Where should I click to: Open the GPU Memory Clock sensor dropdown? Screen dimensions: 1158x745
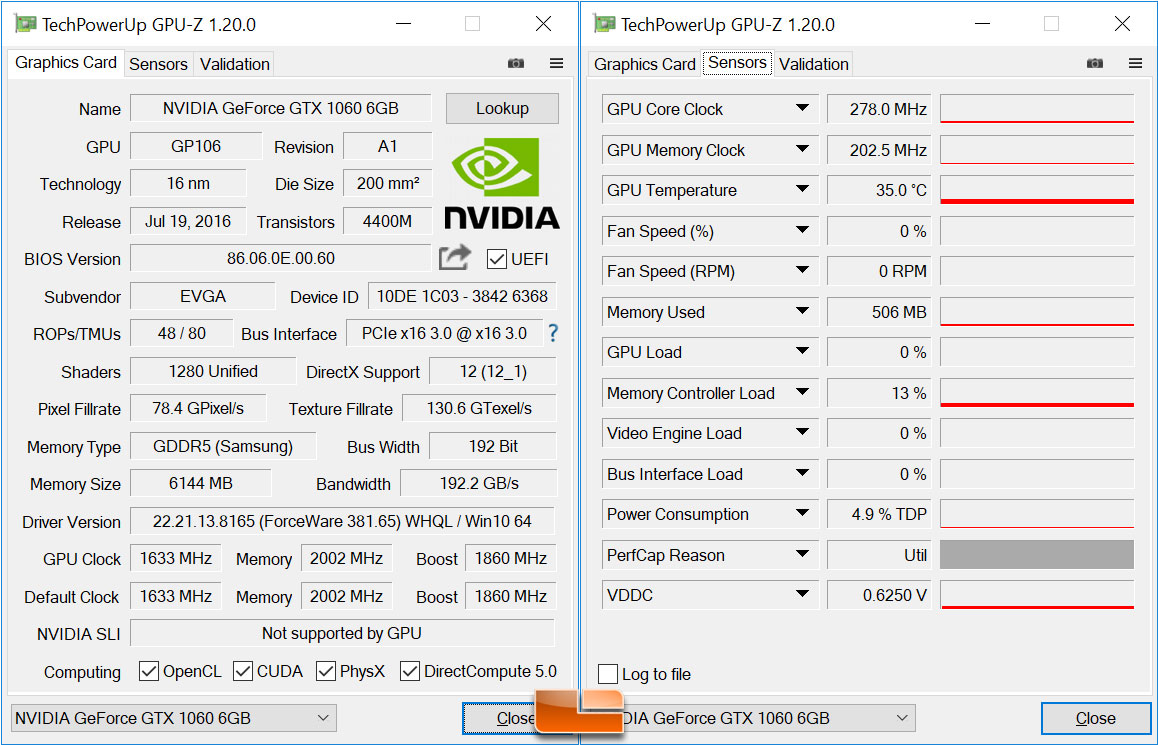(x=802, y=149)
